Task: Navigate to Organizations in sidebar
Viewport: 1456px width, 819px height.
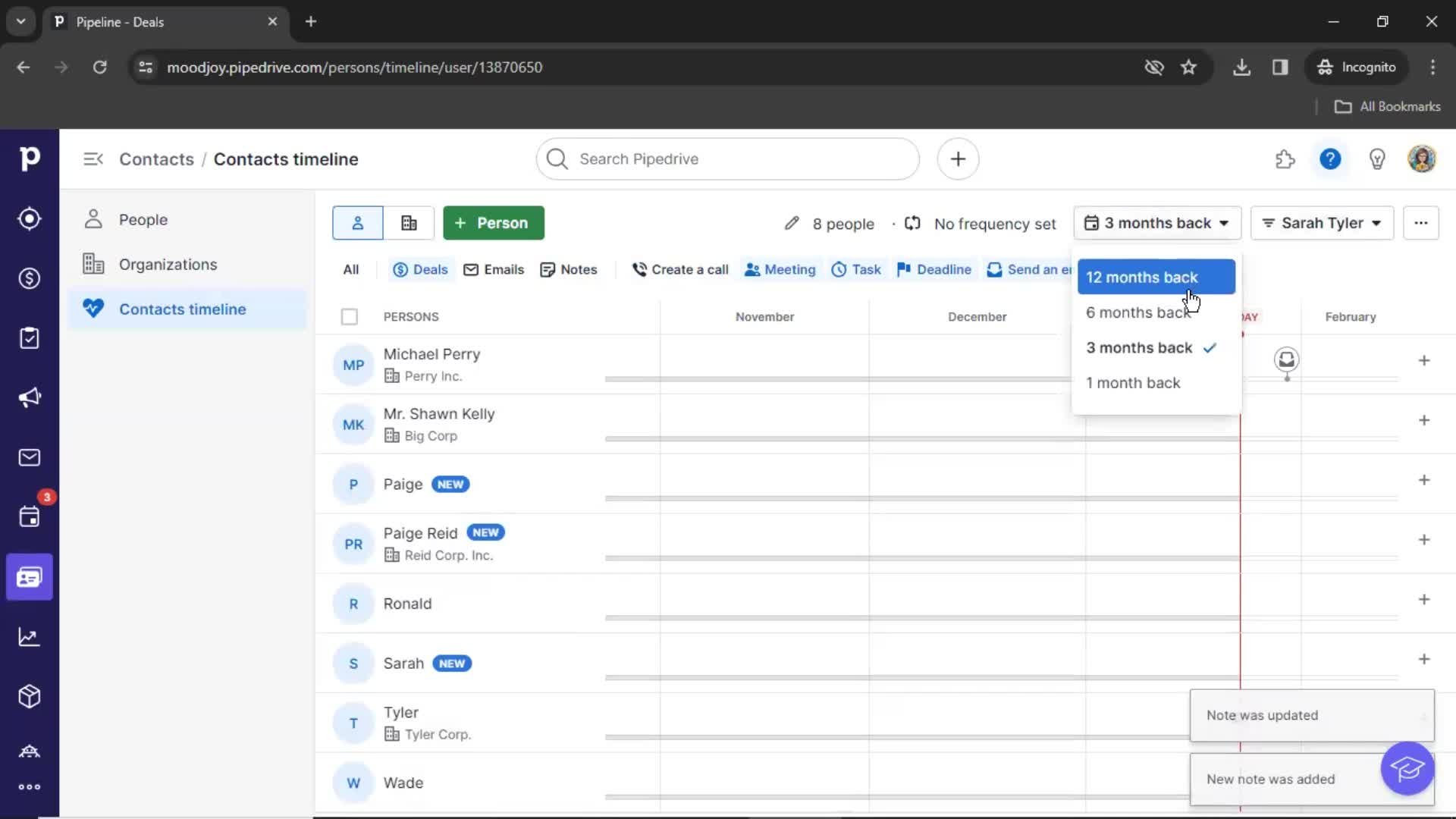Action: click(x=167, y=264)
